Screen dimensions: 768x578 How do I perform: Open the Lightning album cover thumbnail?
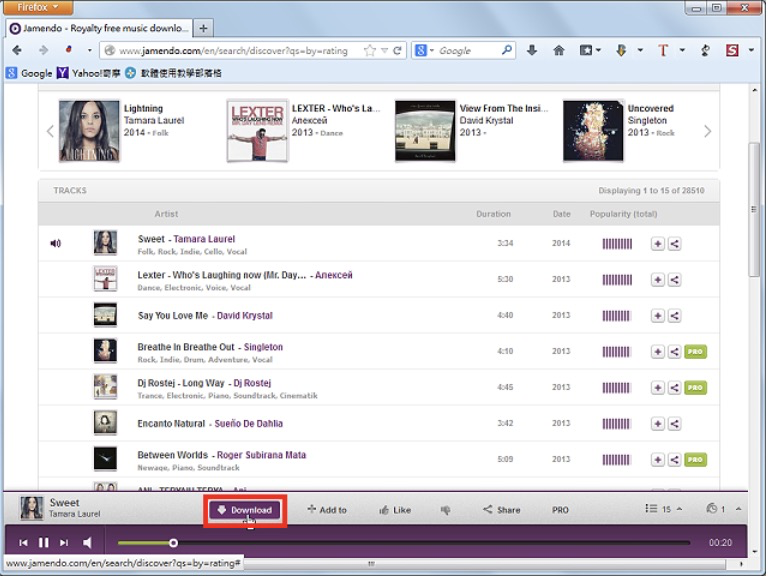tap(89, 131)
